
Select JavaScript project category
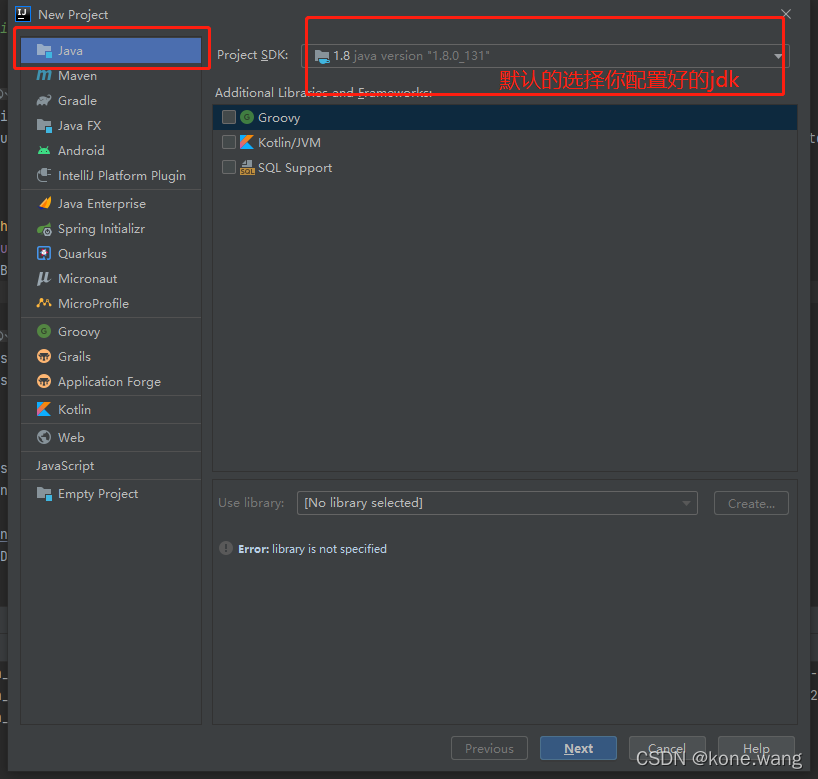[65, 465]
